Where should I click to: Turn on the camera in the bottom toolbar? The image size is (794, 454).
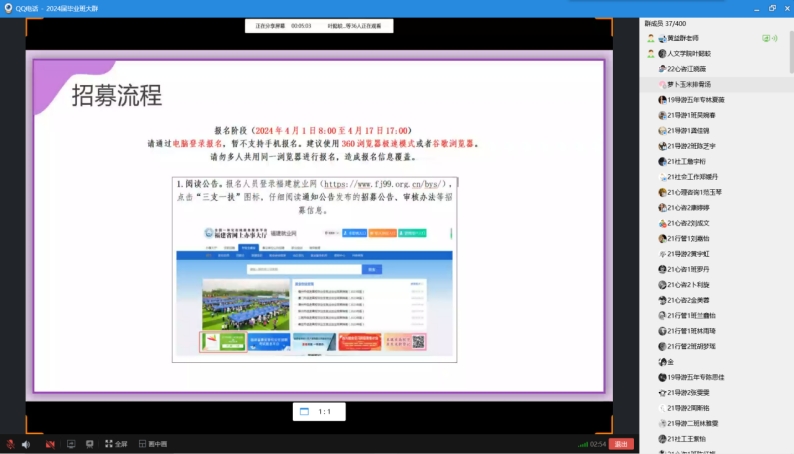coord(49,443)
